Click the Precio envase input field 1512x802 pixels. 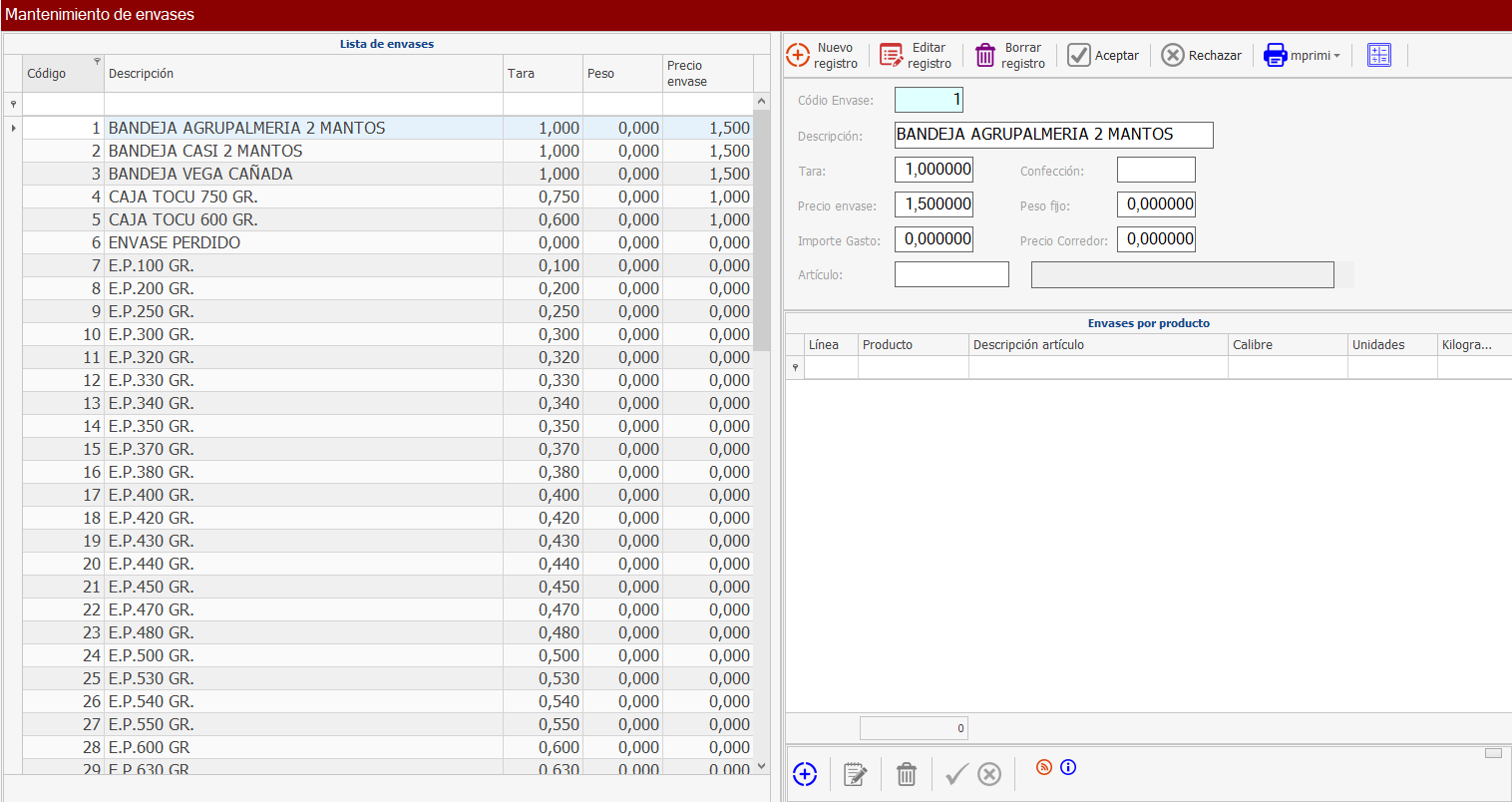934,204
